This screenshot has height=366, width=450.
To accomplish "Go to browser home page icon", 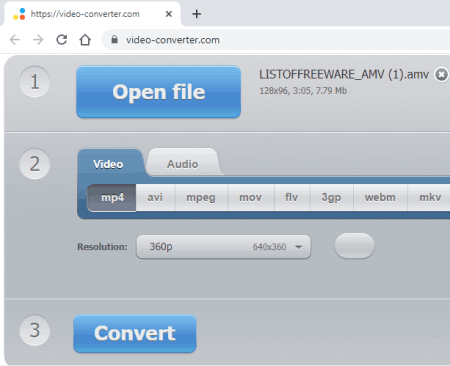I will tap(85, 40).
